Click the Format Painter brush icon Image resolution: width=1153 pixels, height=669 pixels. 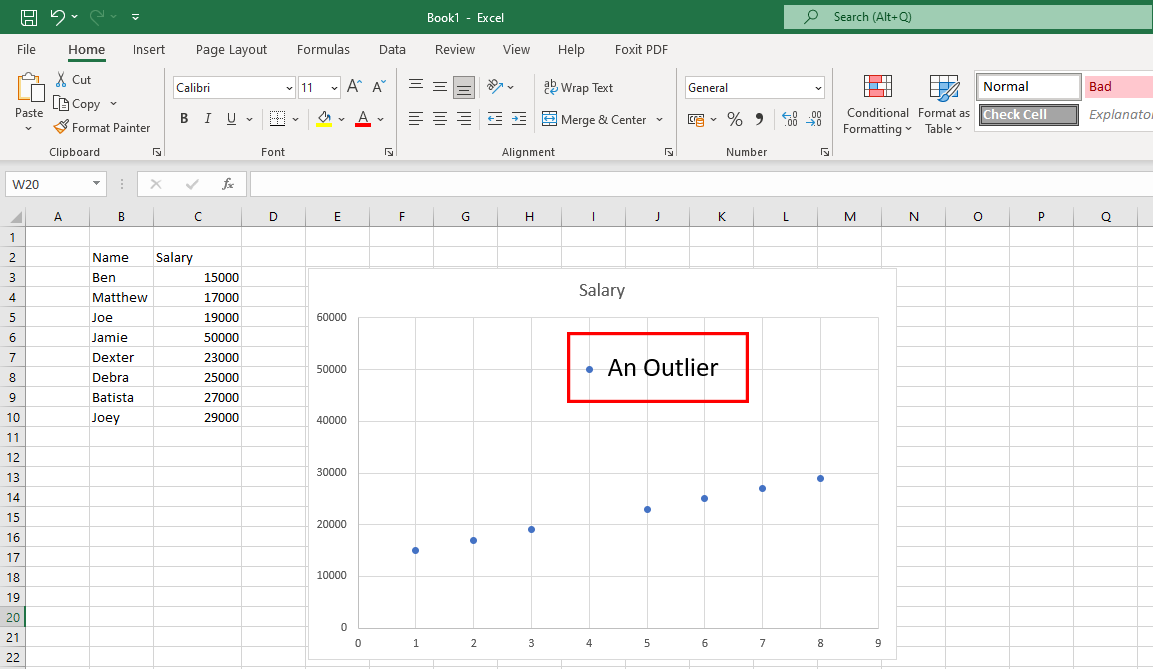click(x=61, y=128)
